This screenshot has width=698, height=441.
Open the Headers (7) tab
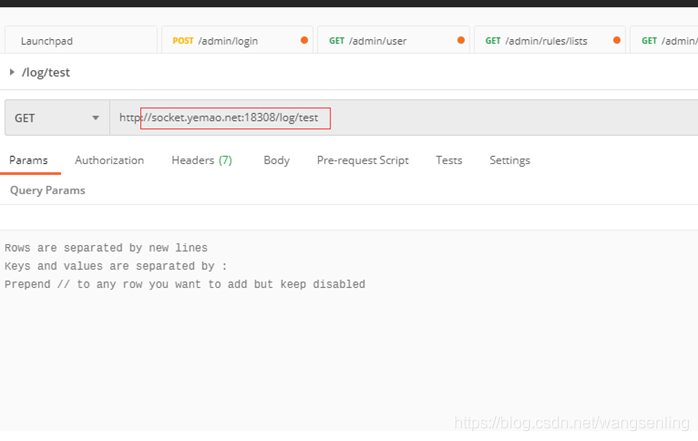(202, 160)
